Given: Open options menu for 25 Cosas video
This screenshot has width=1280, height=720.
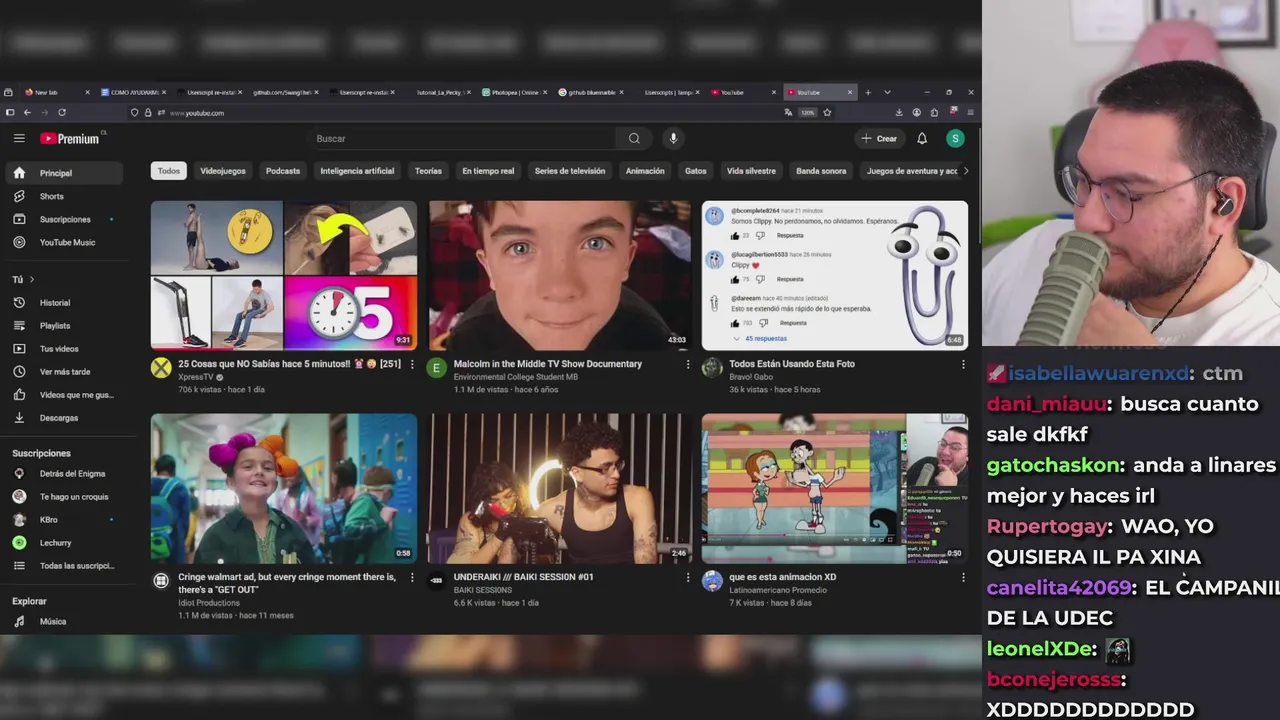Looking at the screenshot, I should pyautogui.click(x=412, y=365).
